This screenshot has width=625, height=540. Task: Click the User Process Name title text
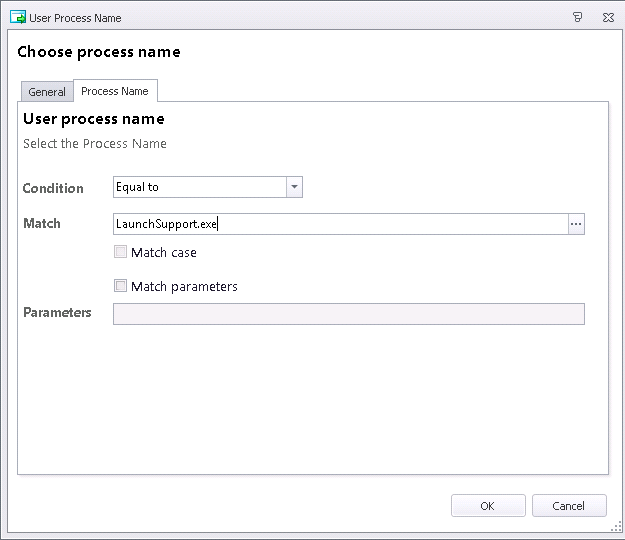(75, 18)
